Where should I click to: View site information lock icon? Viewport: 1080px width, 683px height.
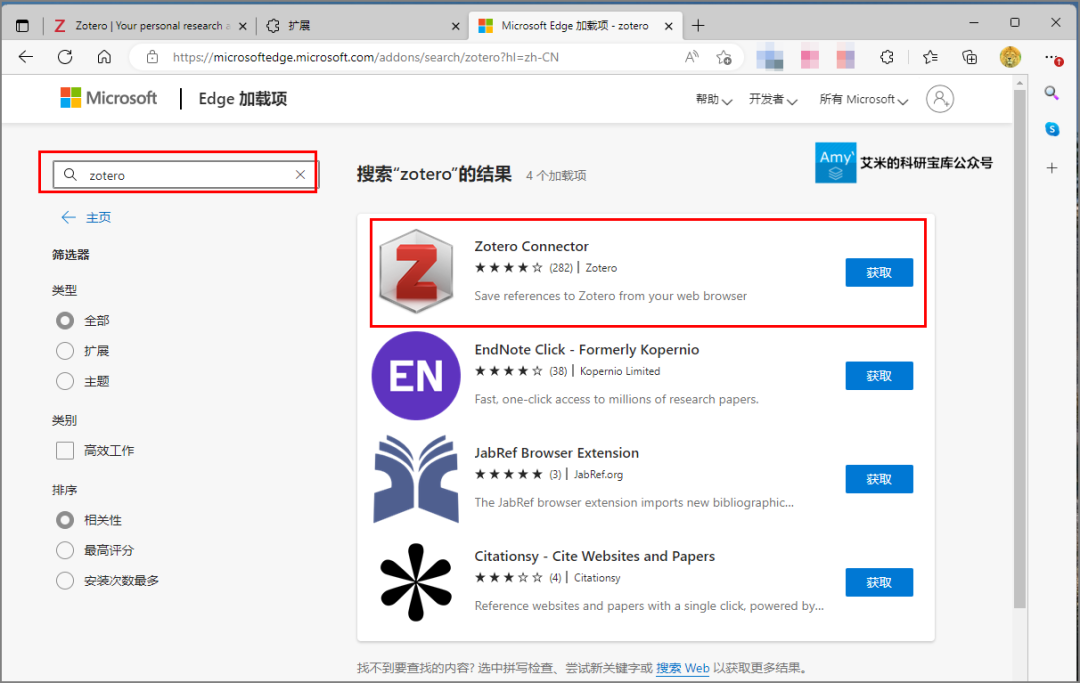pyautogui.click(x=152, y=57)
